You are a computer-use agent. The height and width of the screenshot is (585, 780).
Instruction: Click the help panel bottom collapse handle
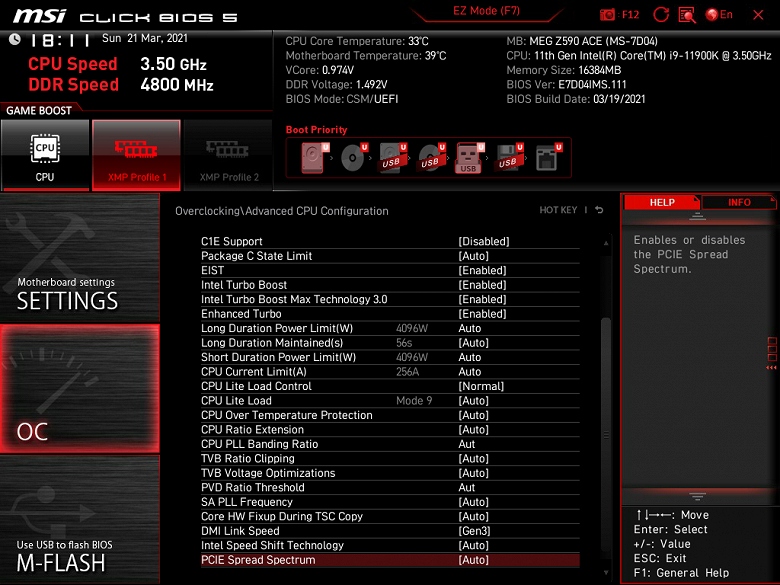[x=697, y=496]
